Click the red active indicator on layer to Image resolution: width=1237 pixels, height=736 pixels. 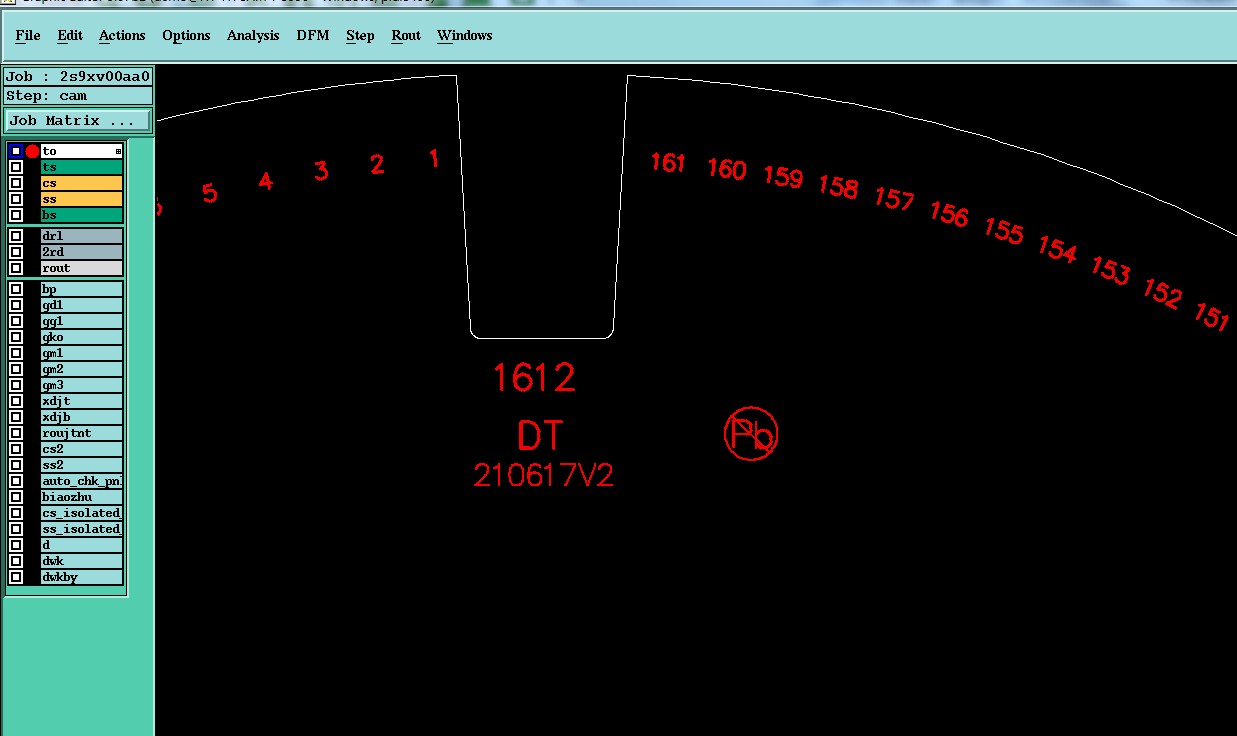(32, 151)
